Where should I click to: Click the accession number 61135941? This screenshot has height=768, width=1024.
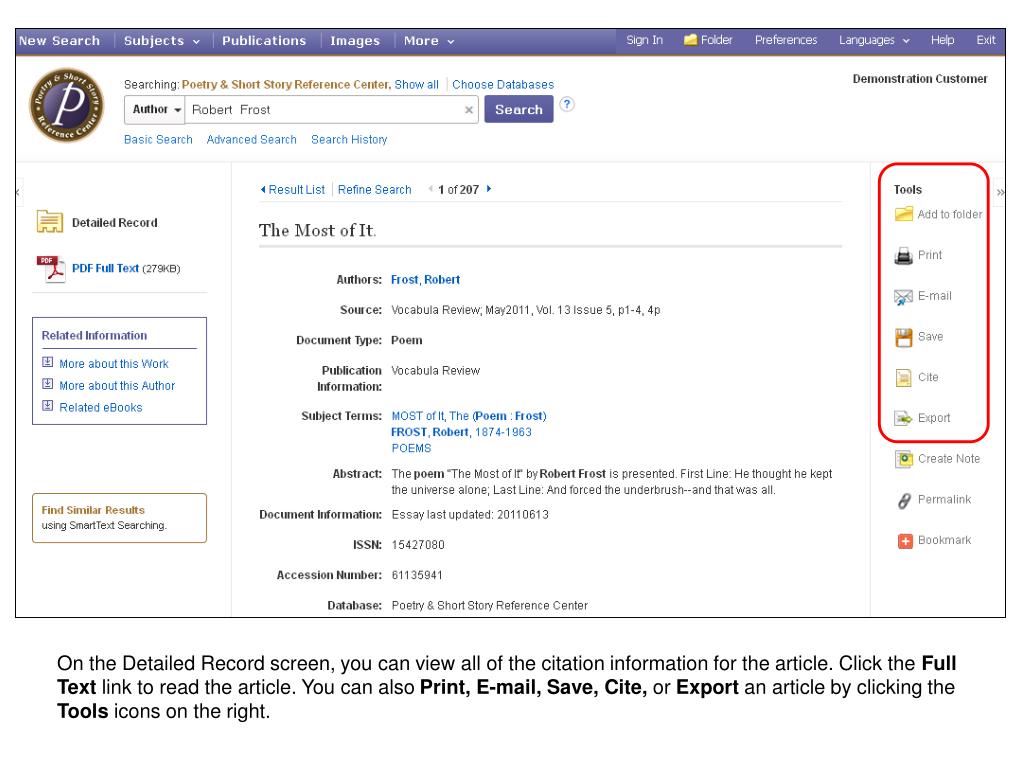pyautogui.click(x=417, y=575)
